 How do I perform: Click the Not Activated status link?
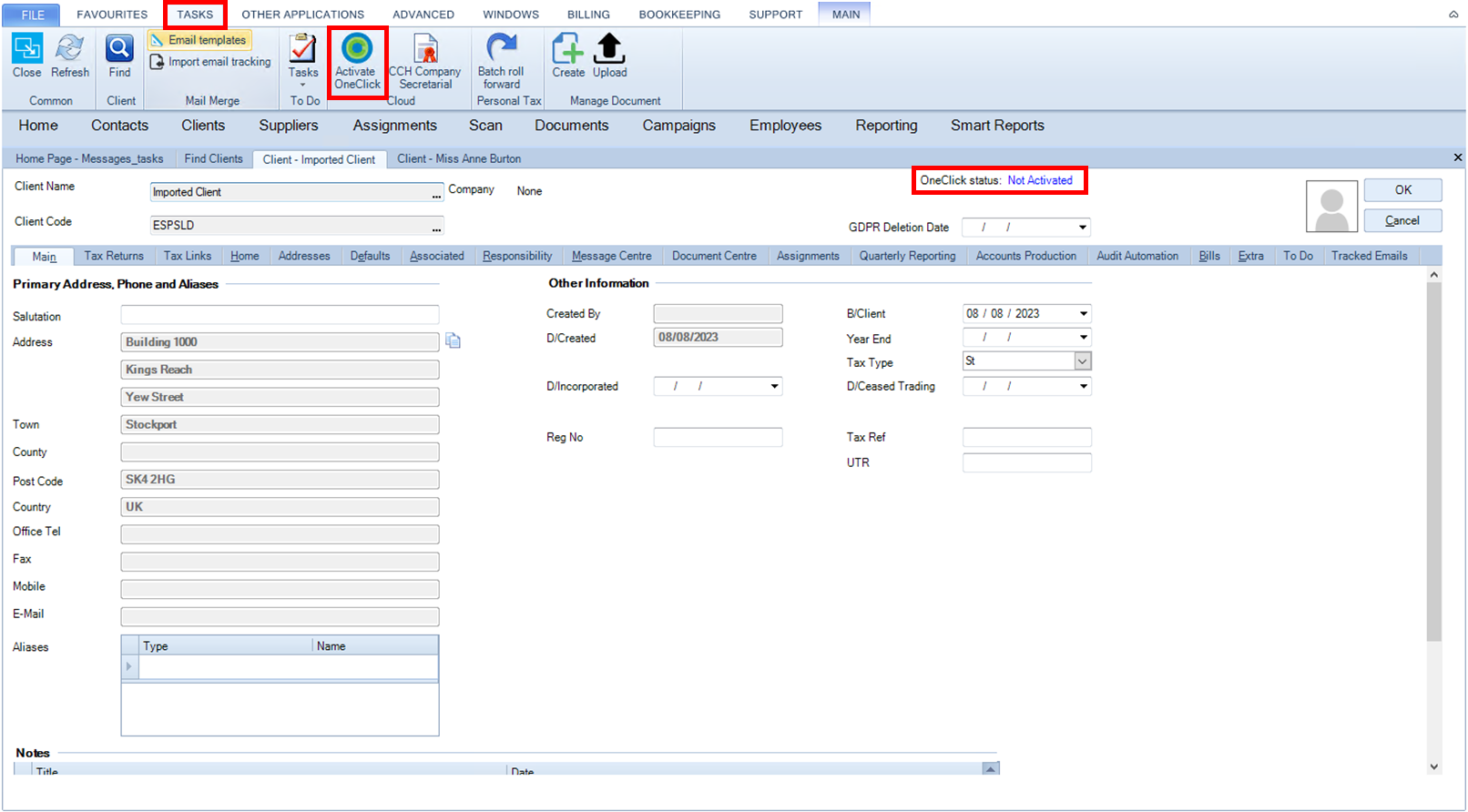click(1040, 180)
